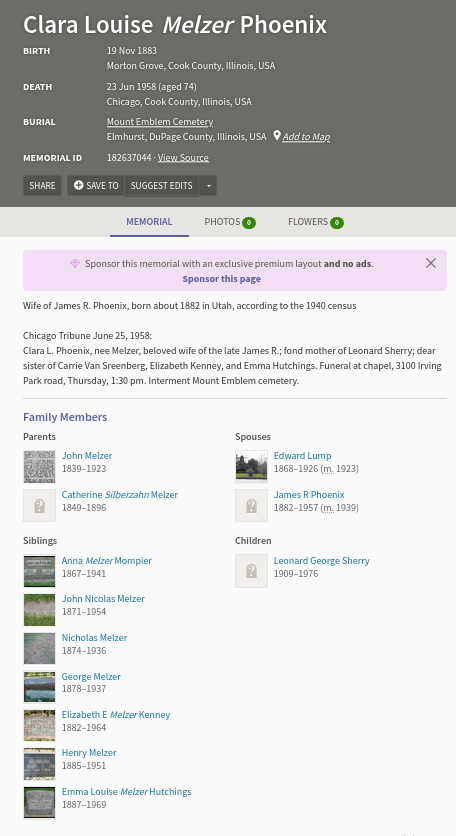Click the map pin icon beside Add to Map

pos(277,135)
